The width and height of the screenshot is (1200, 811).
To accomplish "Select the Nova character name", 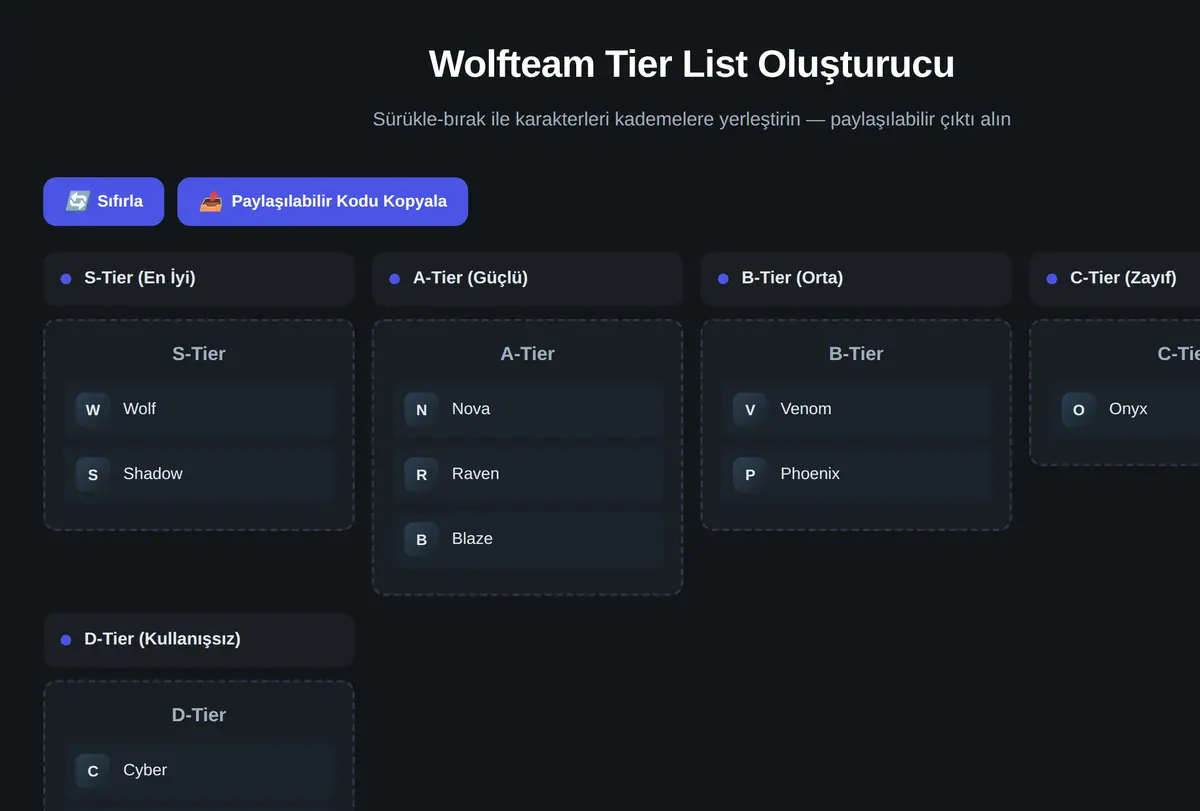I will pos(471,409).
